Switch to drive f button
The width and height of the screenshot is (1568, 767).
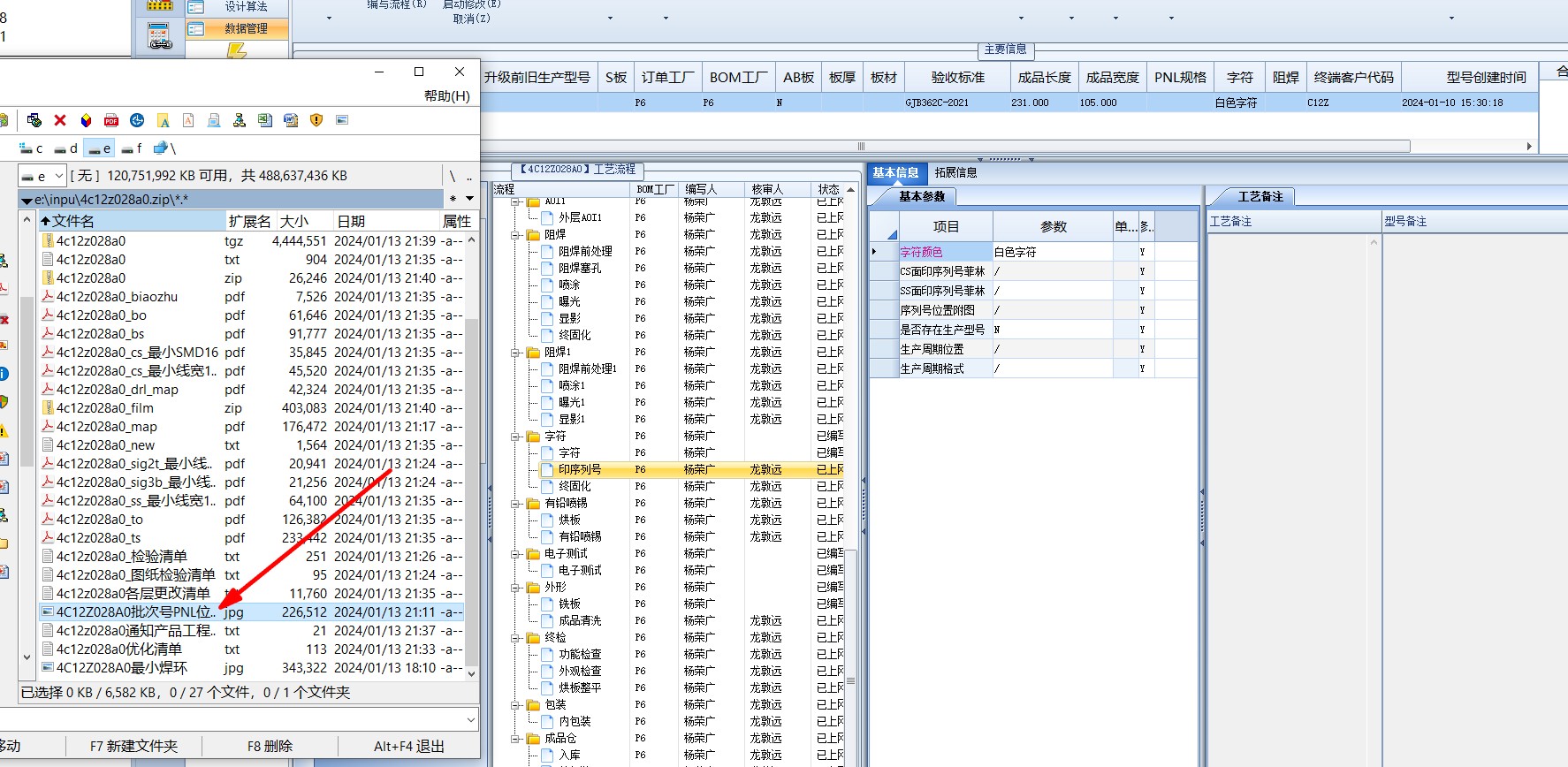tap(133, 148)
